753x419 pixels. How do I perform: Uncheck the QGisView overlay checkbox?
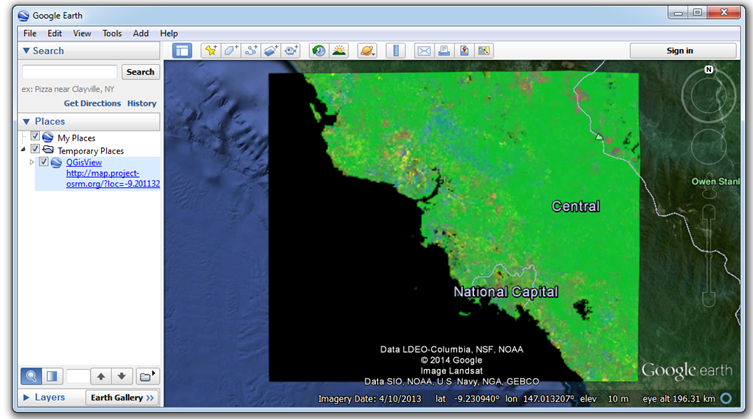[x=44, y=161]
